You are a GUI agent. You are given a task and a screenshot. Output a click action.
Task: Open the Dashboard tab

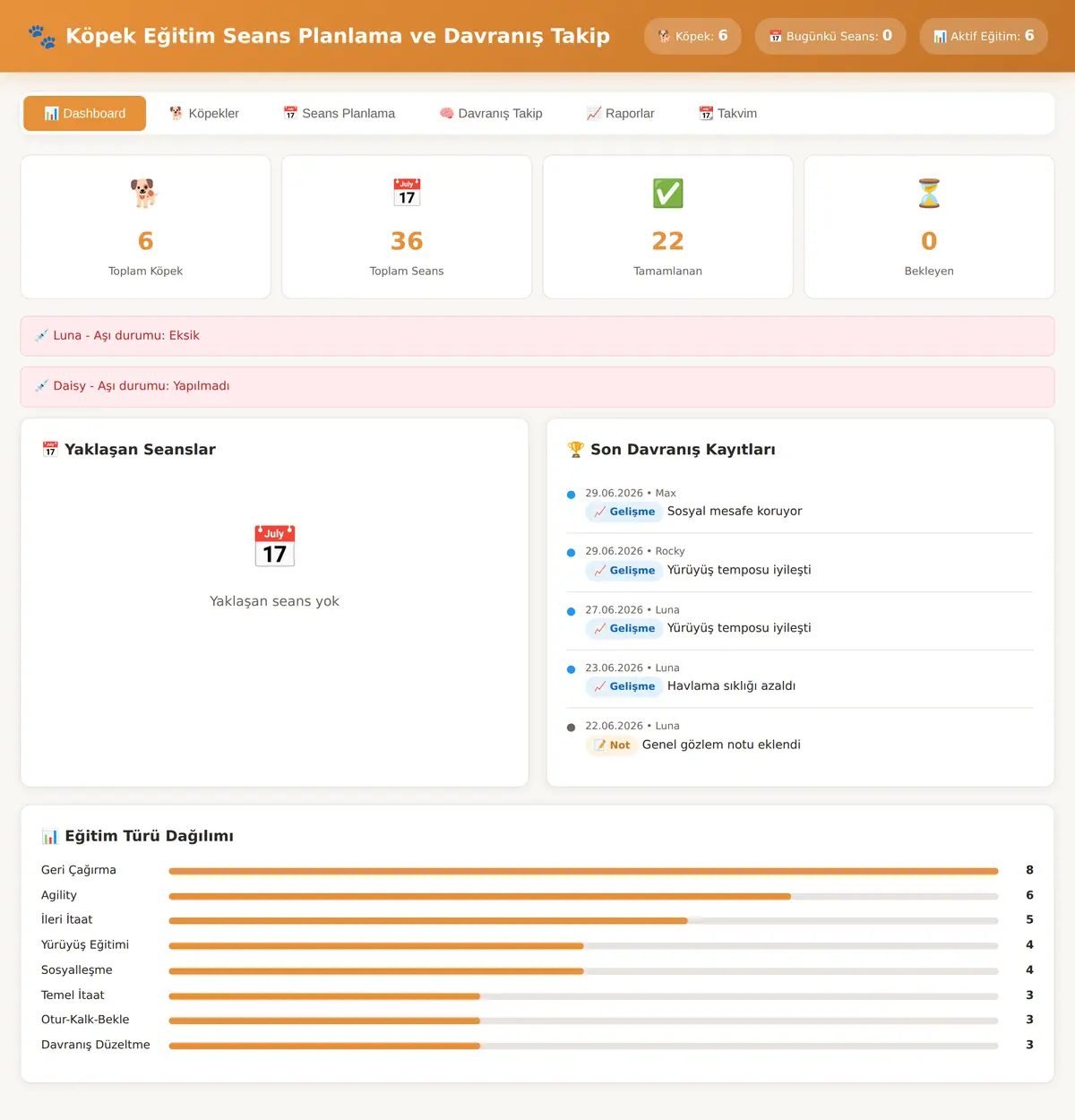click(85, 114)
